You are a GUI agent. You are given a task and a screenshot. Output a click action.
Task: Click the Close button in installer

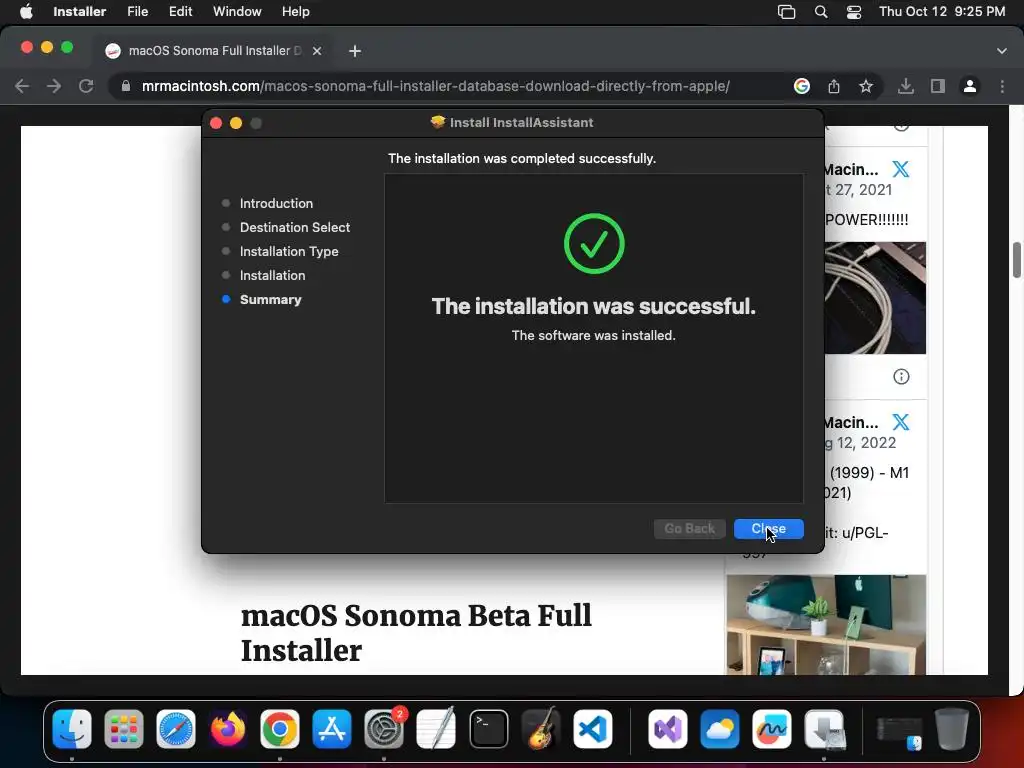click(x=768, y=528)
